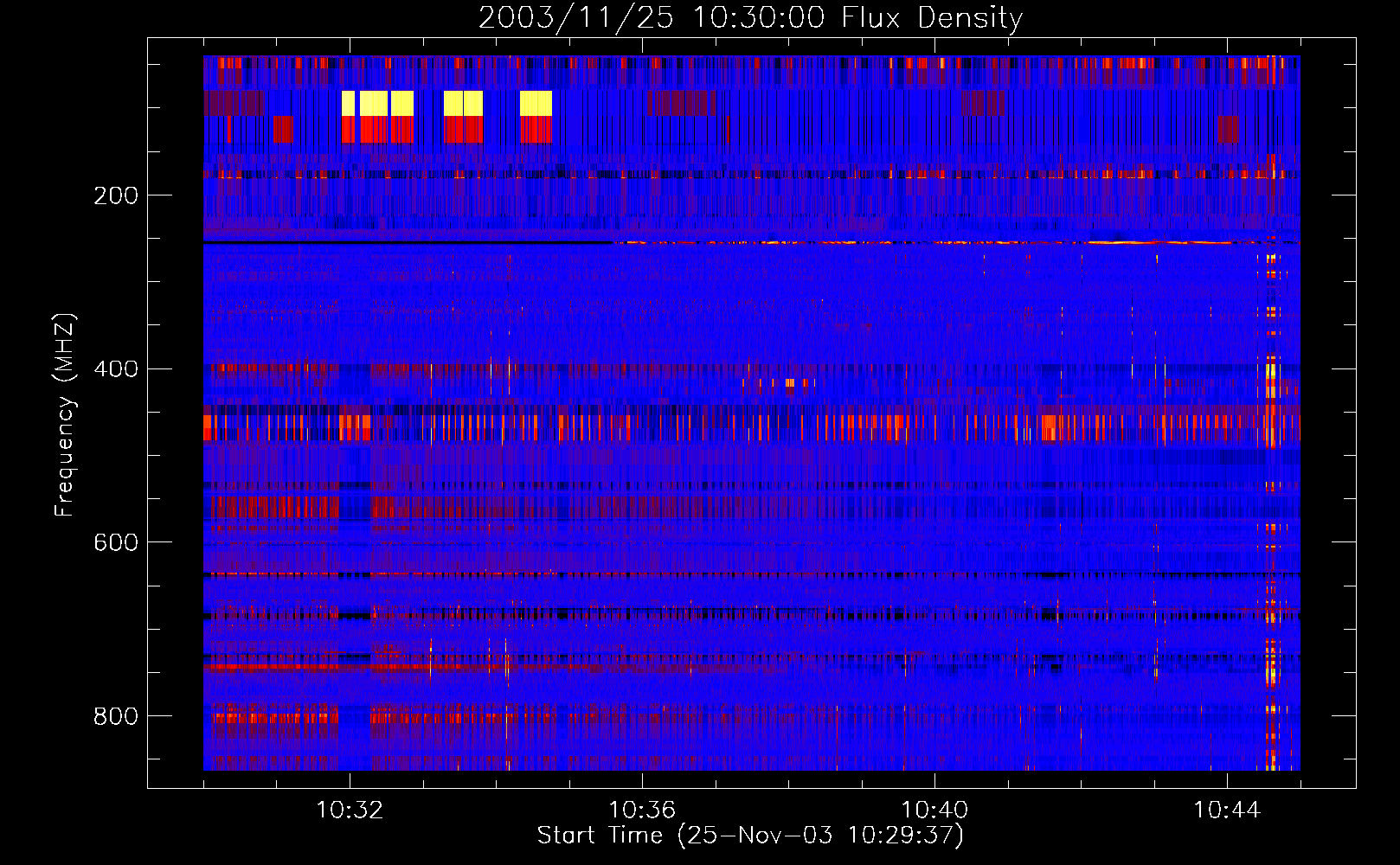
Task: Click the 800 frequency tick label
Action: [x=116, y=716]
